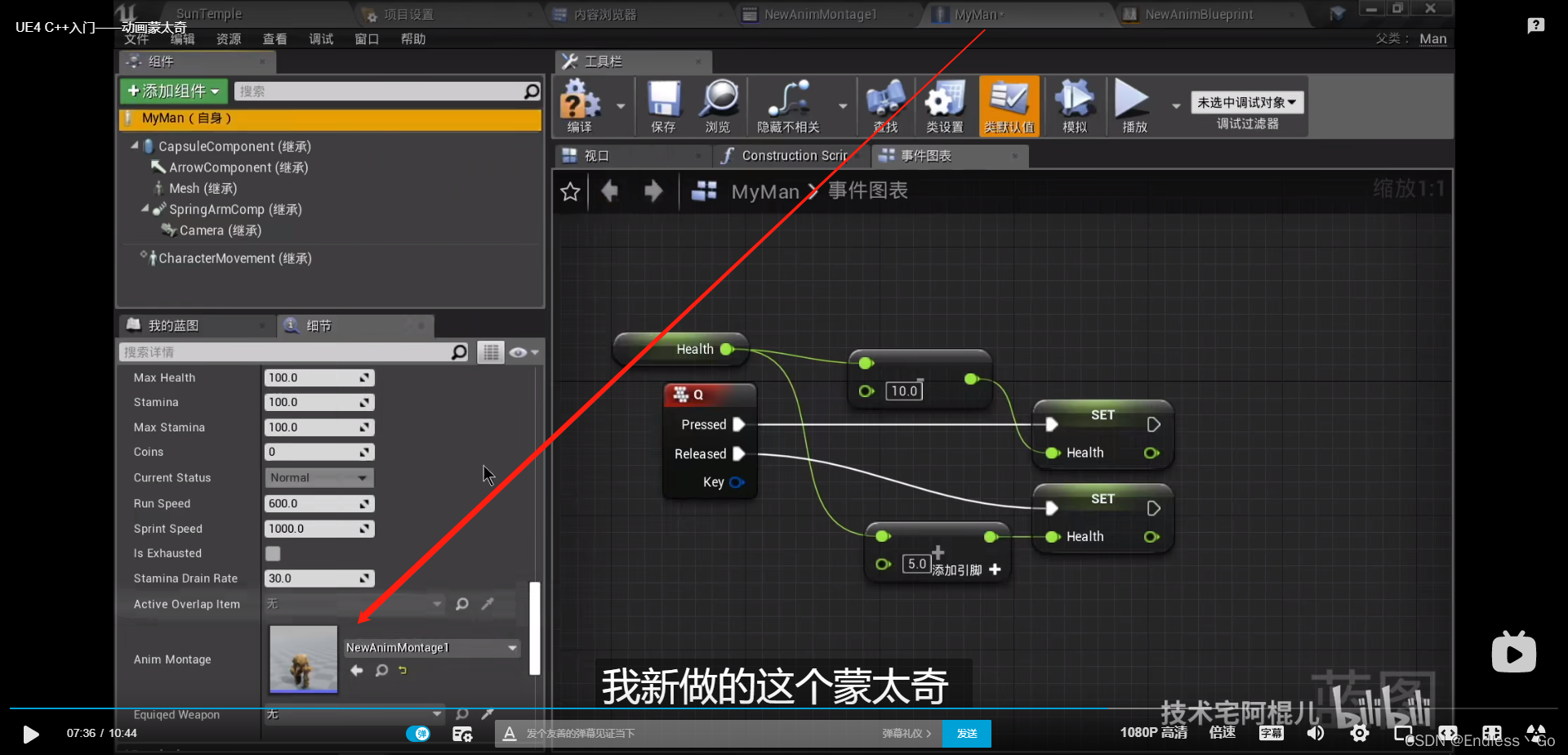Click the floating mini-player TV icon
Viewport: 1568px width, 755px height.
click(x=1513, y=652)
